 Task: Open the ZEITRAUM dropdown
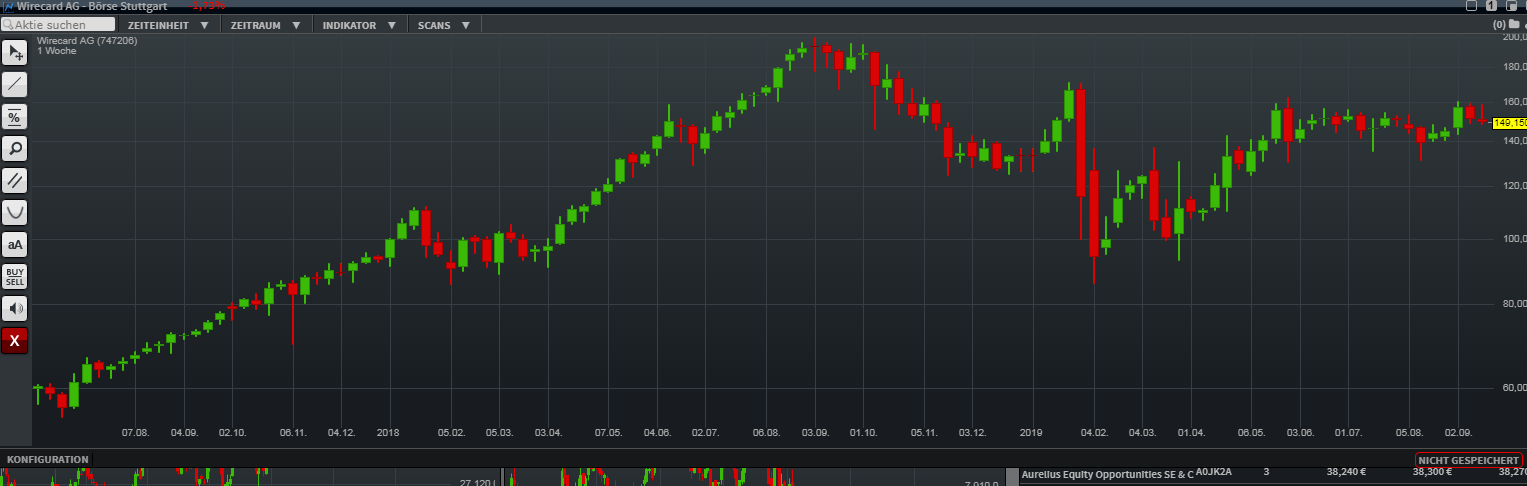(x=266, y=25)
